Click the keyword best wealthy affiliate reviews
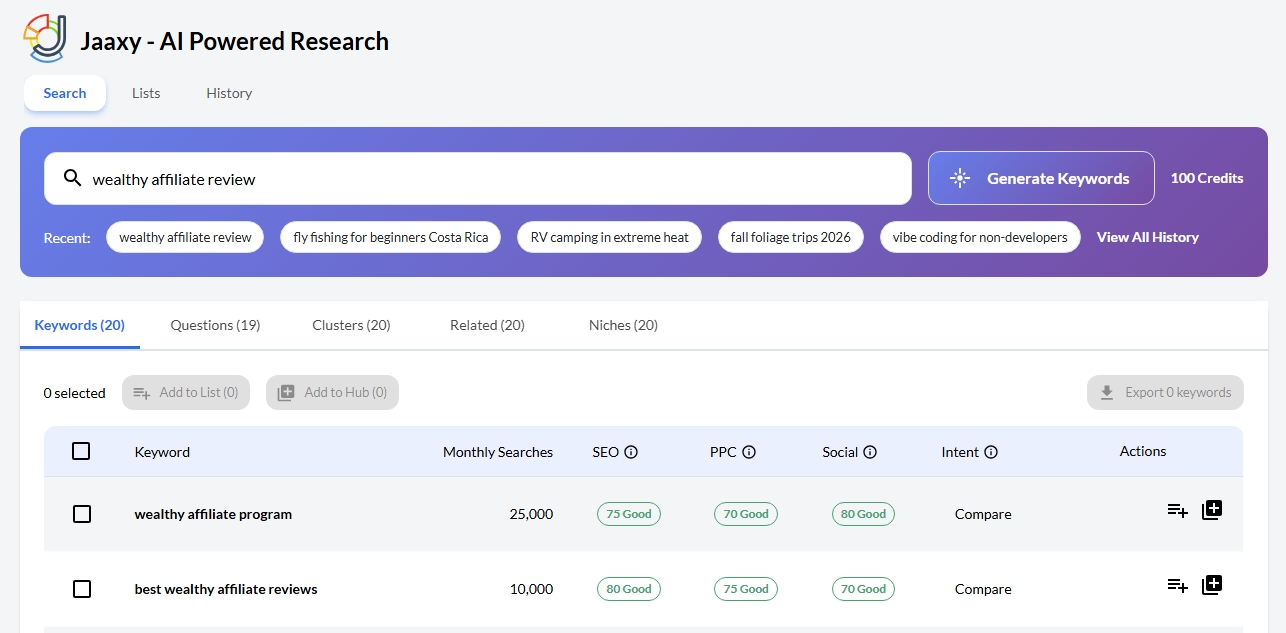The width and height of the screenshot is (1286, 633). coord(226,589)
